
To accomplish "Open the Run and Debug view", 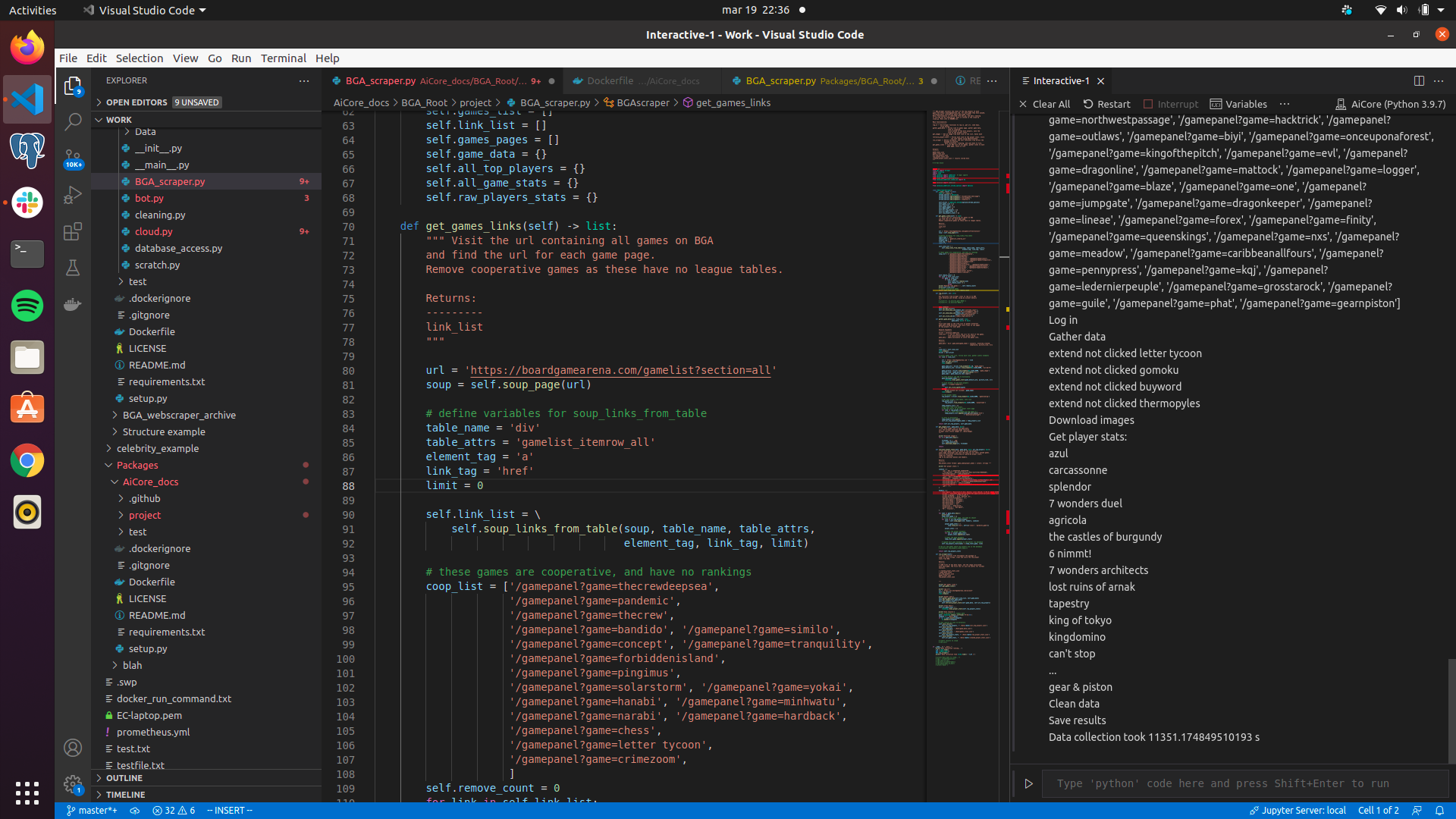I will 73,195.
